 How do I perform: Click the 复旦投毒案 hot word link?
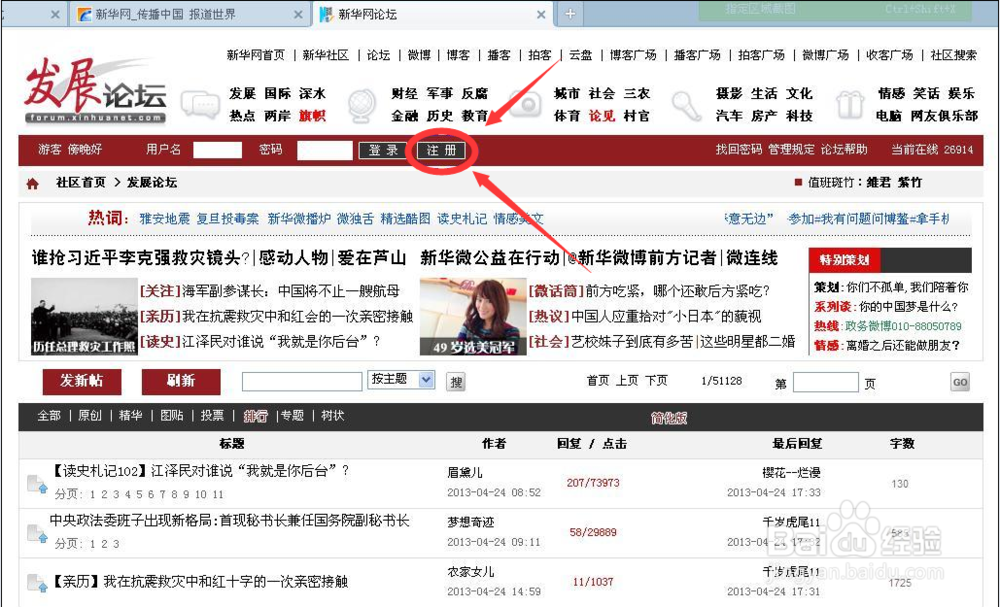coord(228,219)
